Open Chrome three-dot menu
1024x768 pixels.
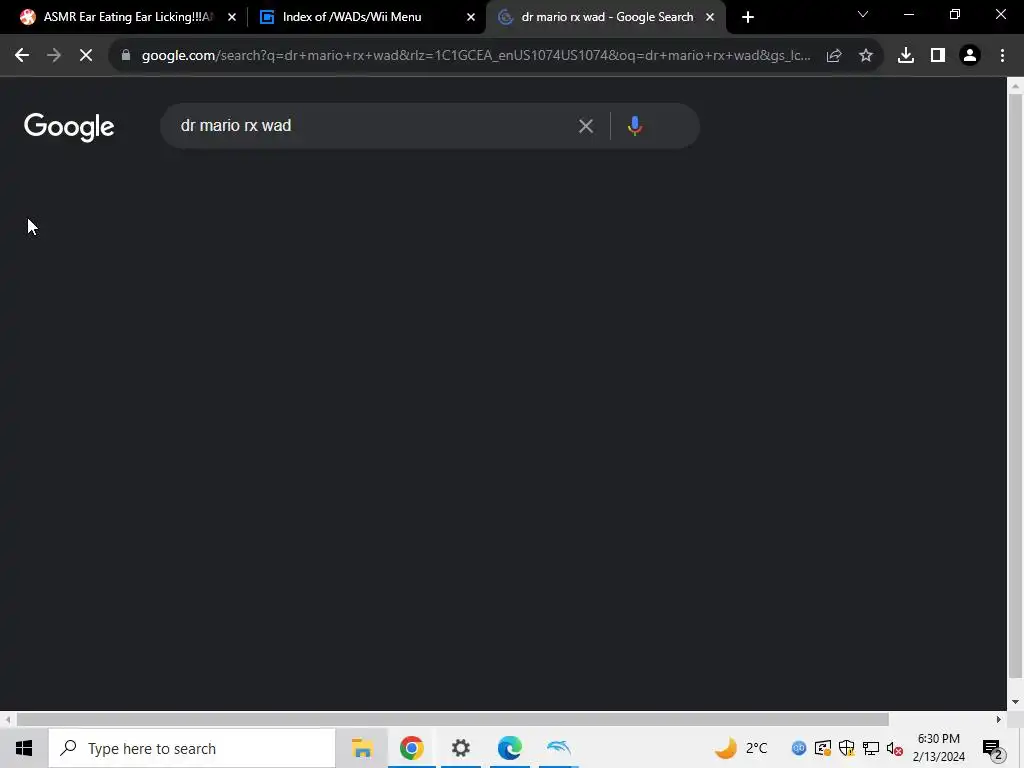1002,56
